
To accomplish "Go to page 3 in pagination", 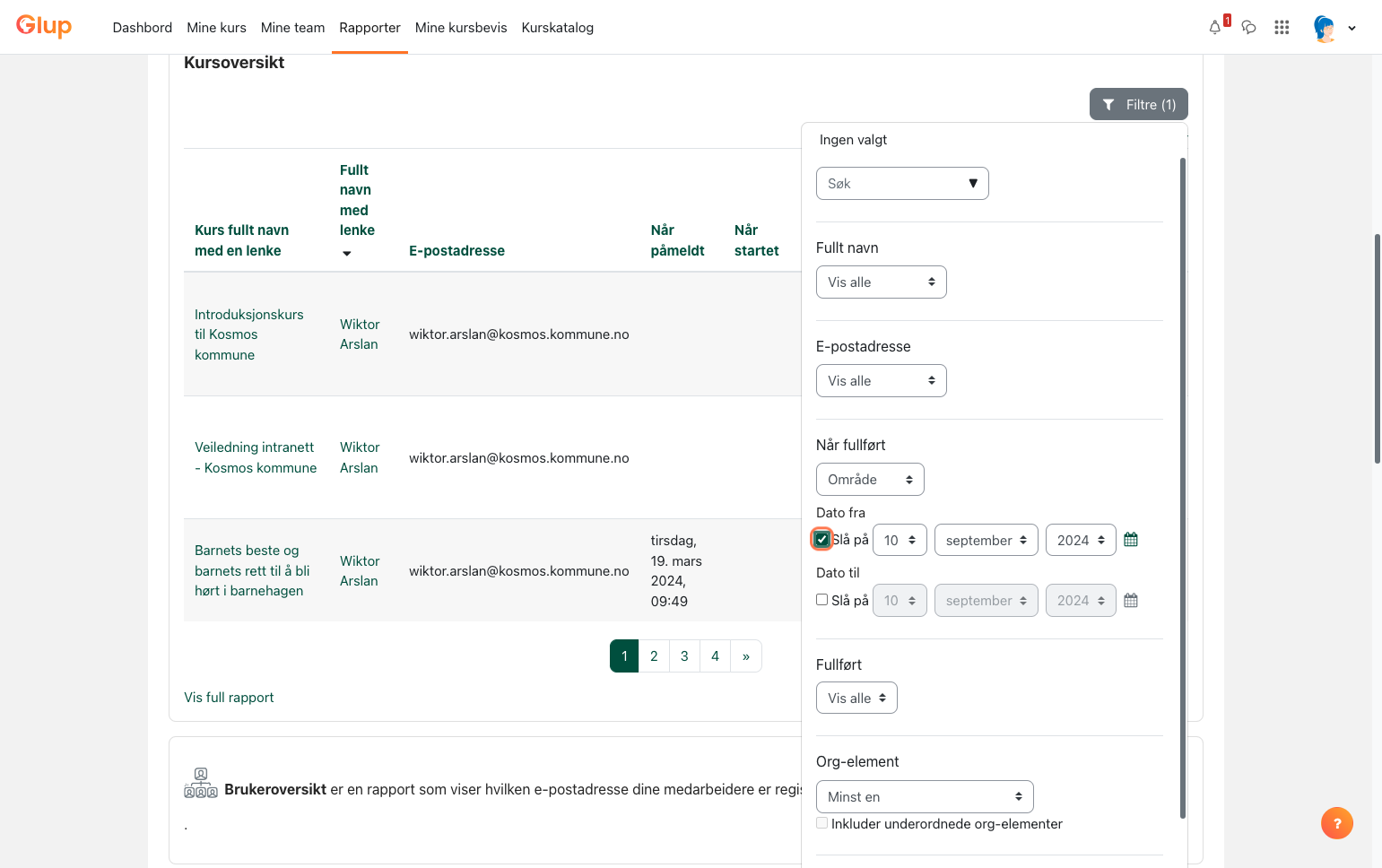I will pyautogui.click(x=684, y=656).
